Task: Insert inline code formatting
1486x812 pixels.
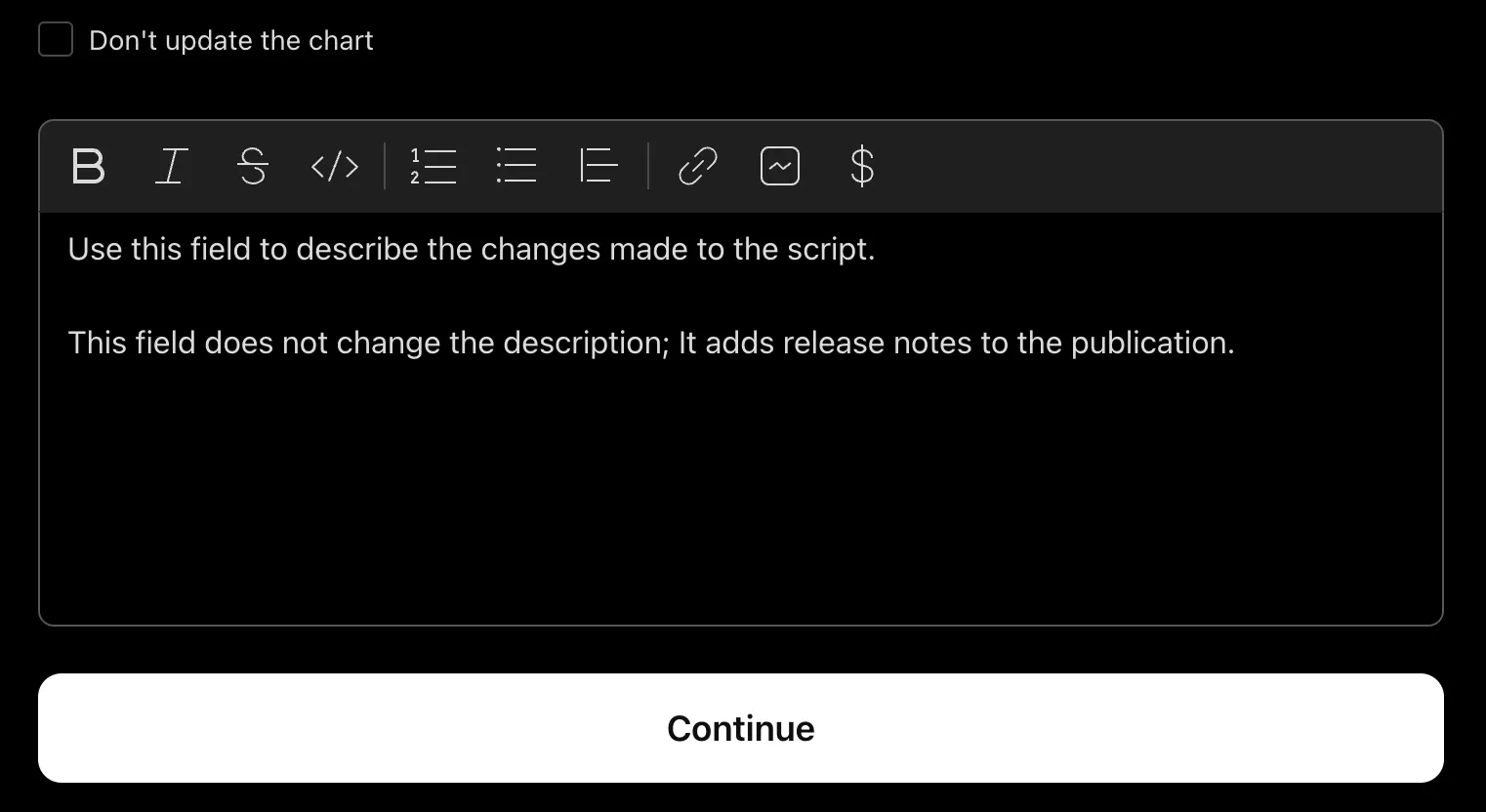Action: pos(335,167)
